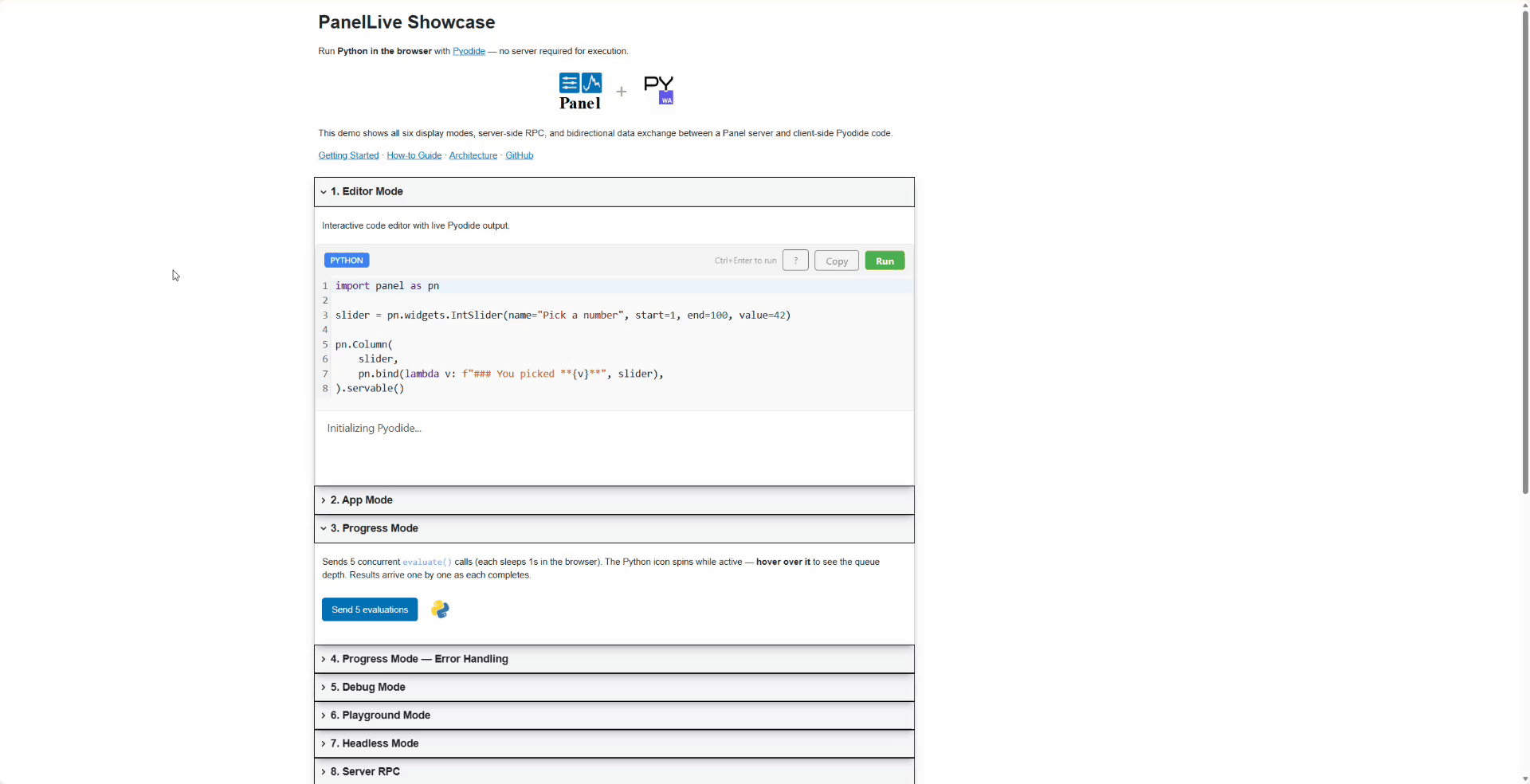The image size is (1530, 784).
Task: Copy the editor code
Action: tap(836, 261)
